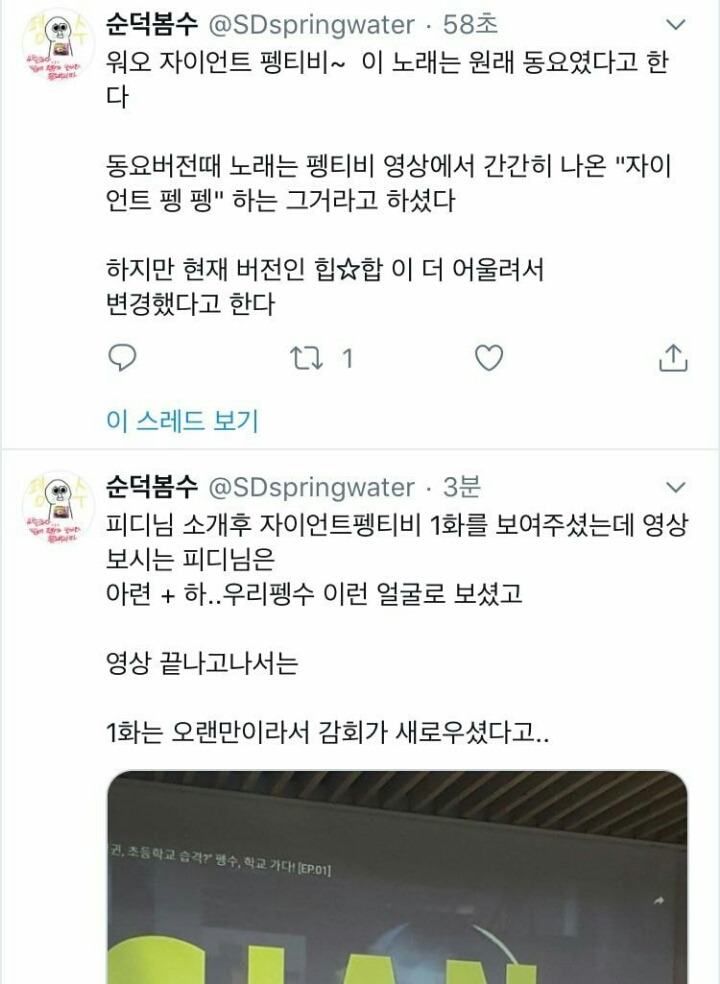Share the first tweet via upload icon

coord(673,358)
